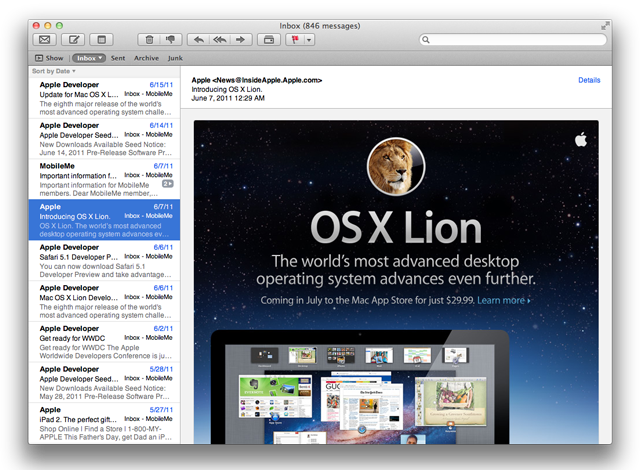
Task: Open the new note button
Action: pyautogui.click(x=101, y=40)
